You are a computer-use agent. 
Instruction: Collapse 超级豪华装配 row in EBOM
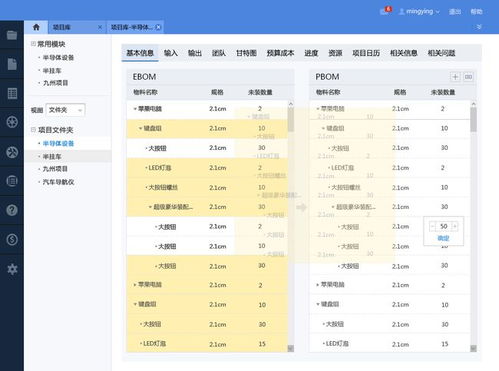click(x=150, y=207)
